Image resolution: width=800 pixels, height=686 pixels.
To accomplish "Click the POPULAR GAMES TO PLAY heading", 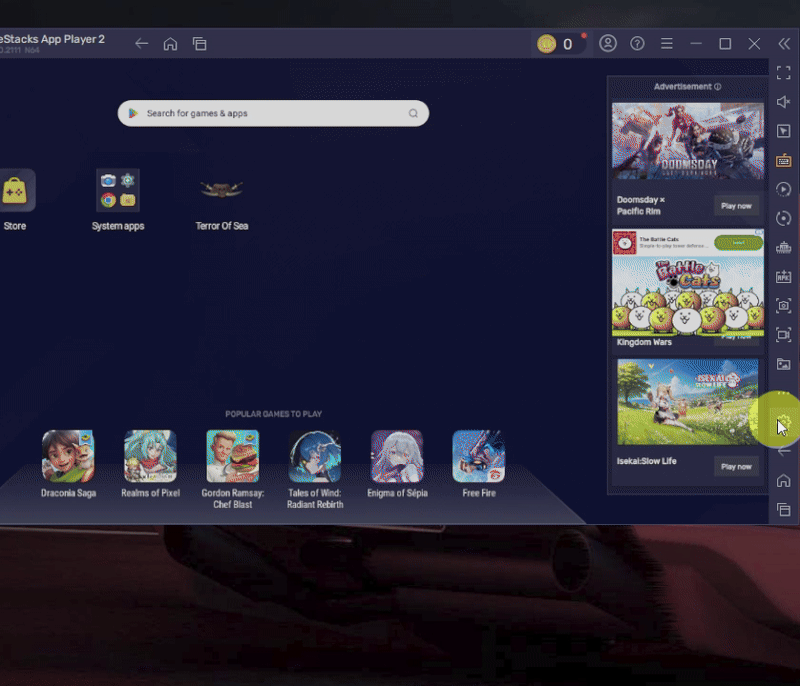I will tap(273, 414).
